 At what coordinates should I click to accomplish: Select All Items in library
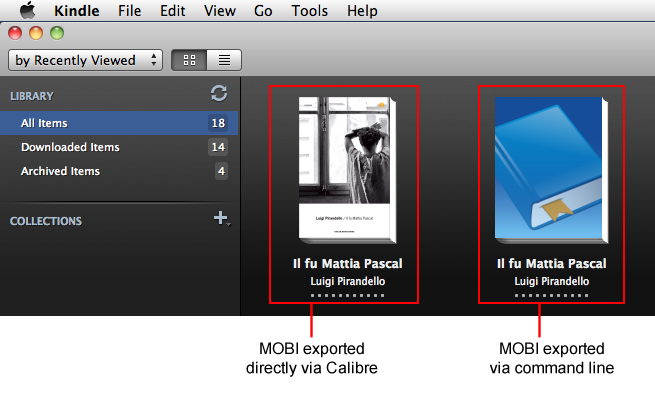click(x=119, y=123)
